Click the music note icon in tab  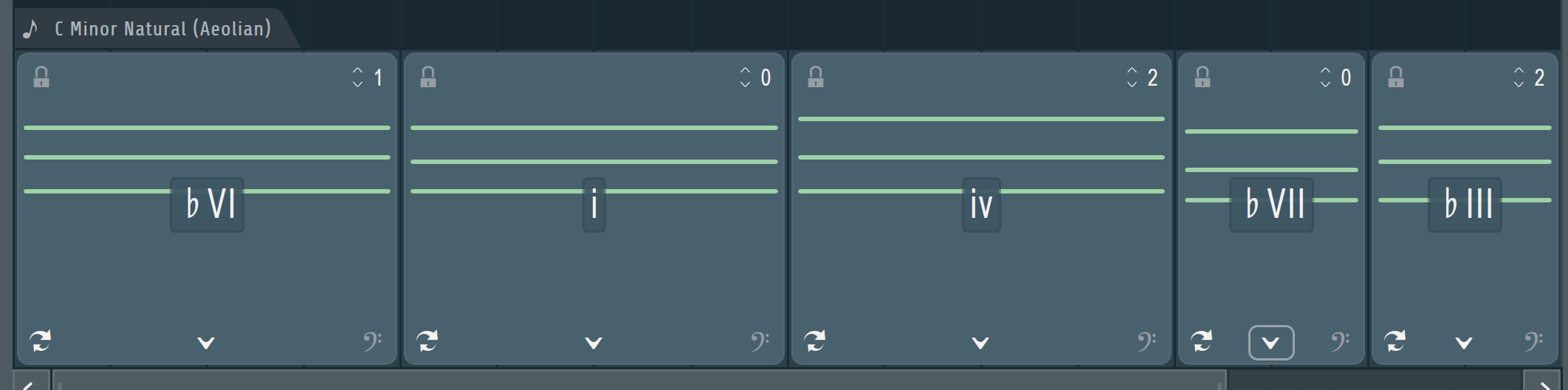[x=30, y=29]
